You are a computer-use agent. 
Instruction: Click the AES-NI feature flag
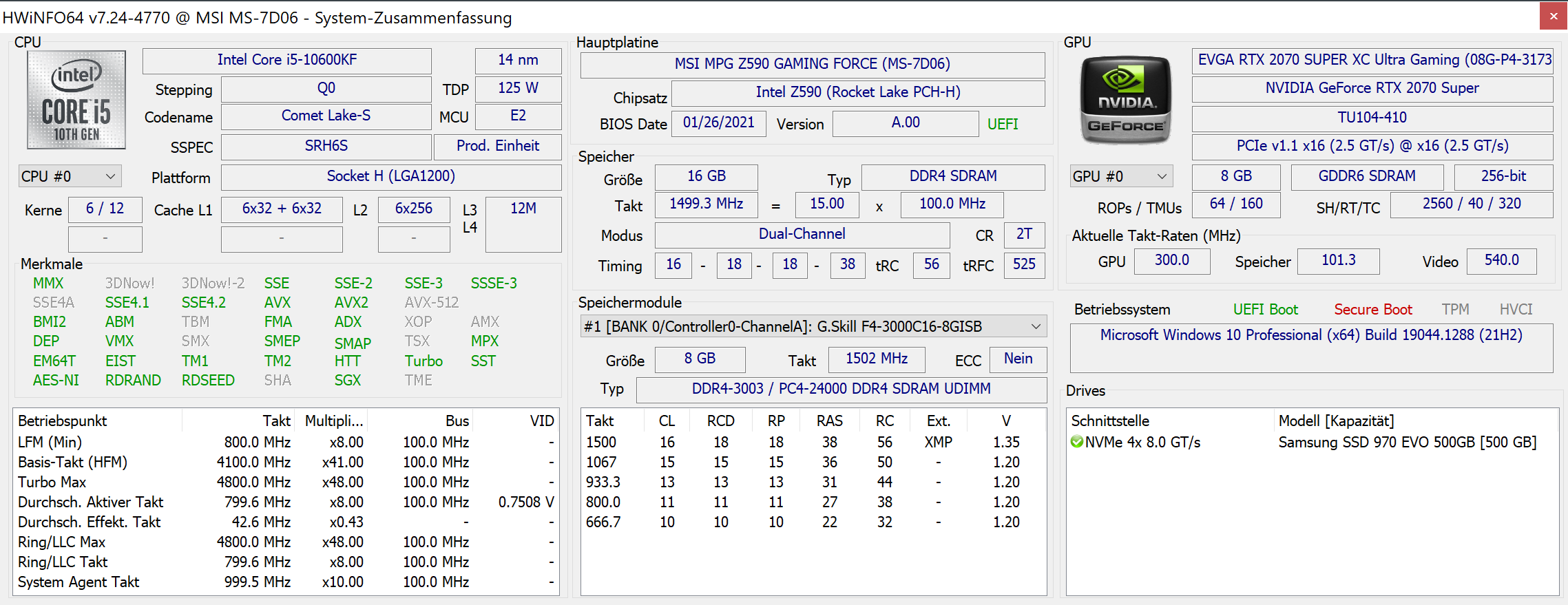pyautogui.click(x=56, y=381)
